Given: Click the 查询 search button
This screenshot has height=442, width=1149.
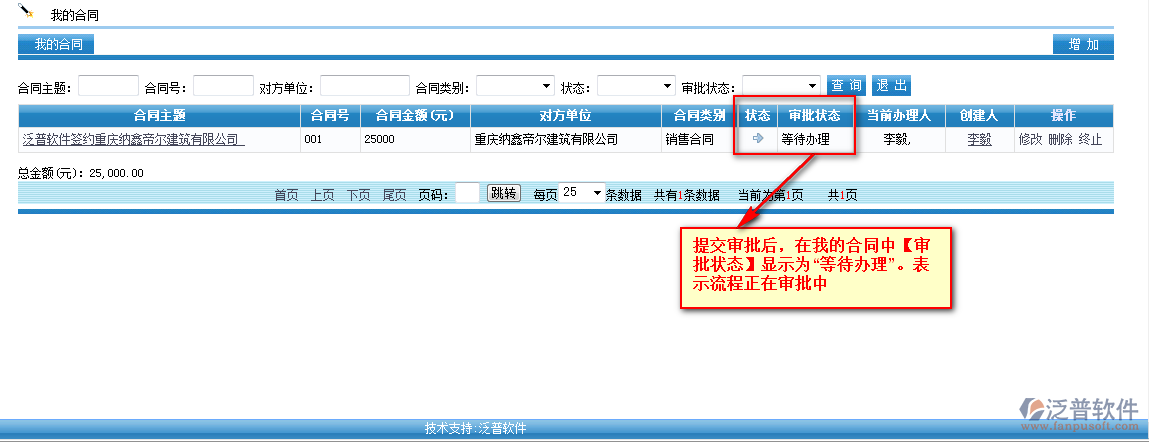Looking at the screenshot, I should point(846,86).
